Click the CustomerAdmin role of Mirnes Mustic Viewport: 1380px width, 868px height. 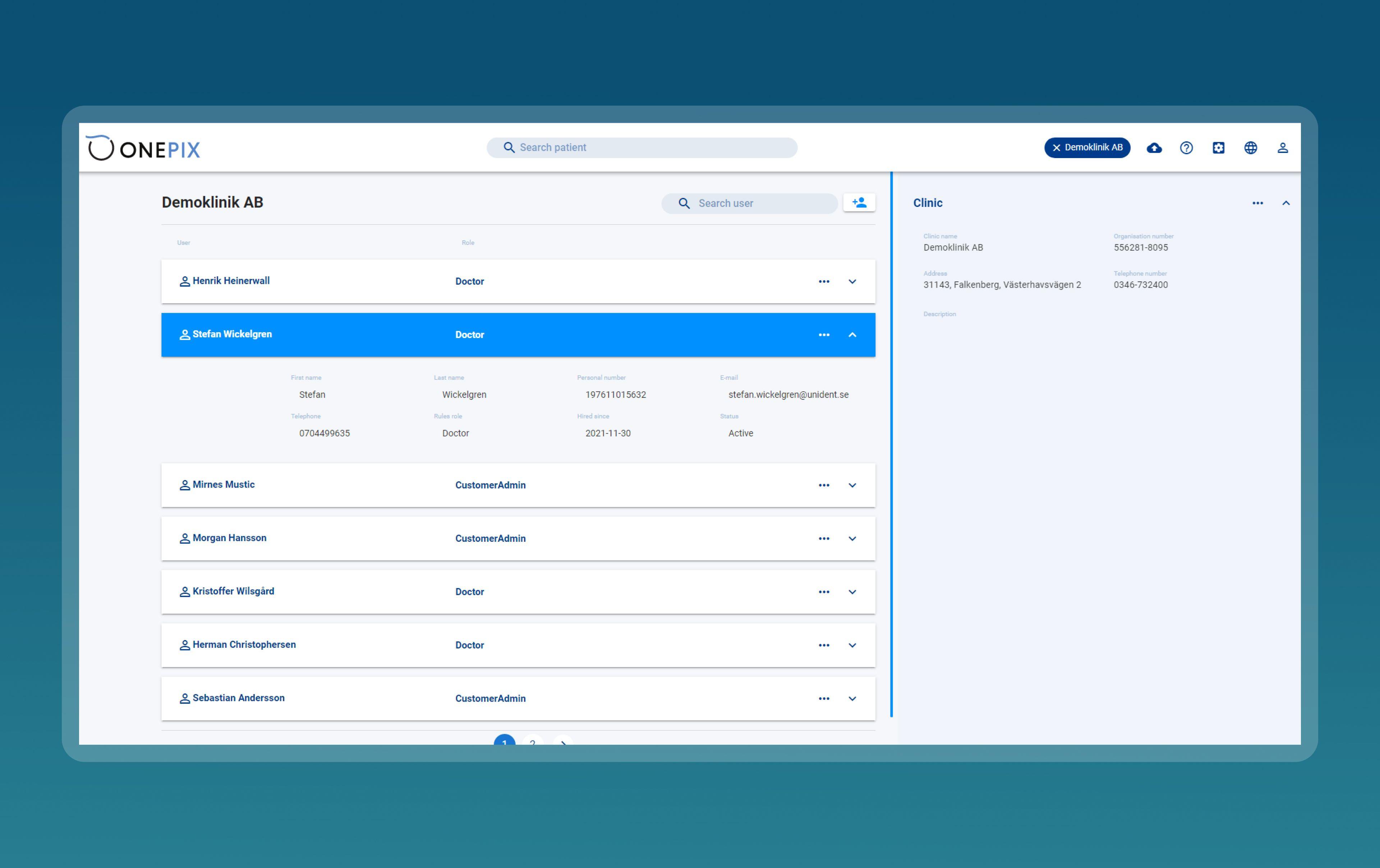[490, 485]
